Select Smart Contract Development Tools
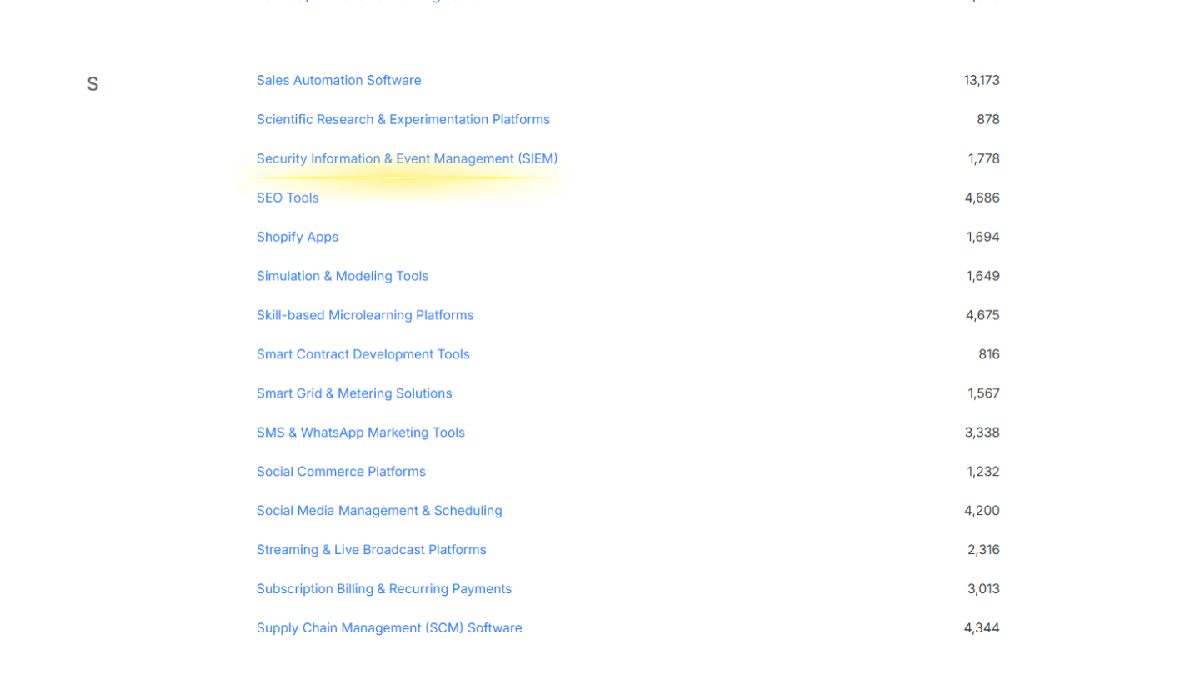The image size is (1200, 675). (362, 354)
